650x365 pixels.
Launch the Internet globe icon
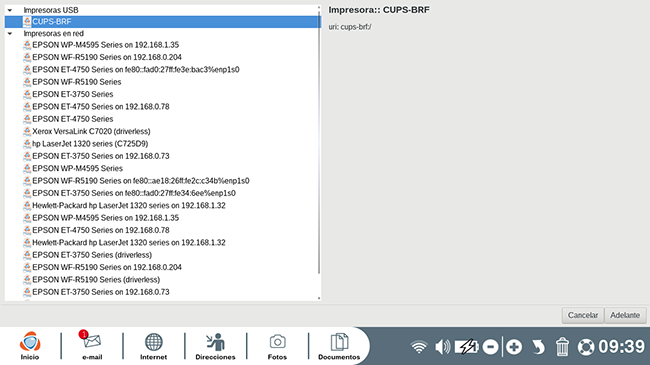click(x=153, y=346)
